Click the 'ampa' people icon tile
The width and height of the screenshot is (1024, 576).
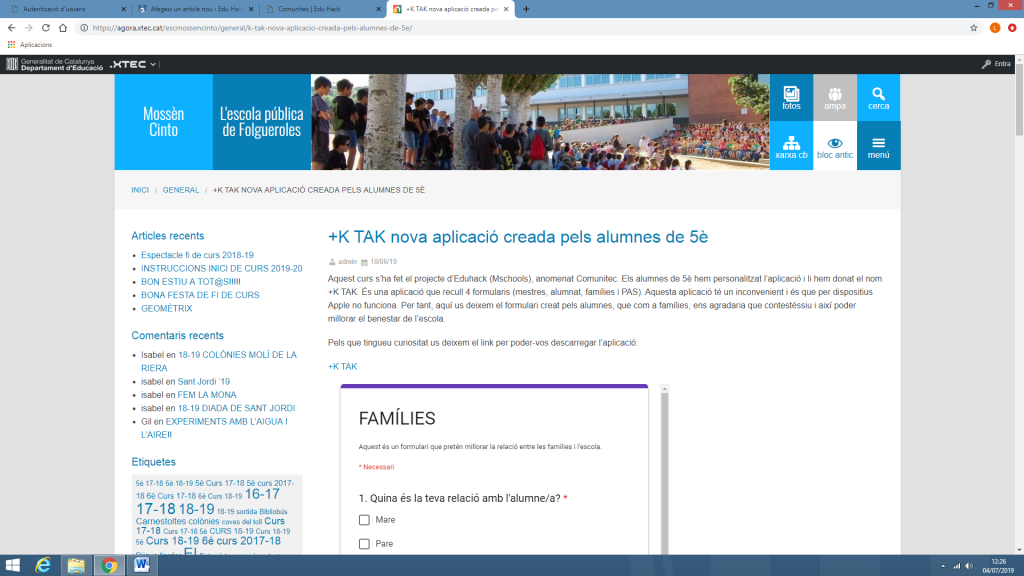click(835, 97)
